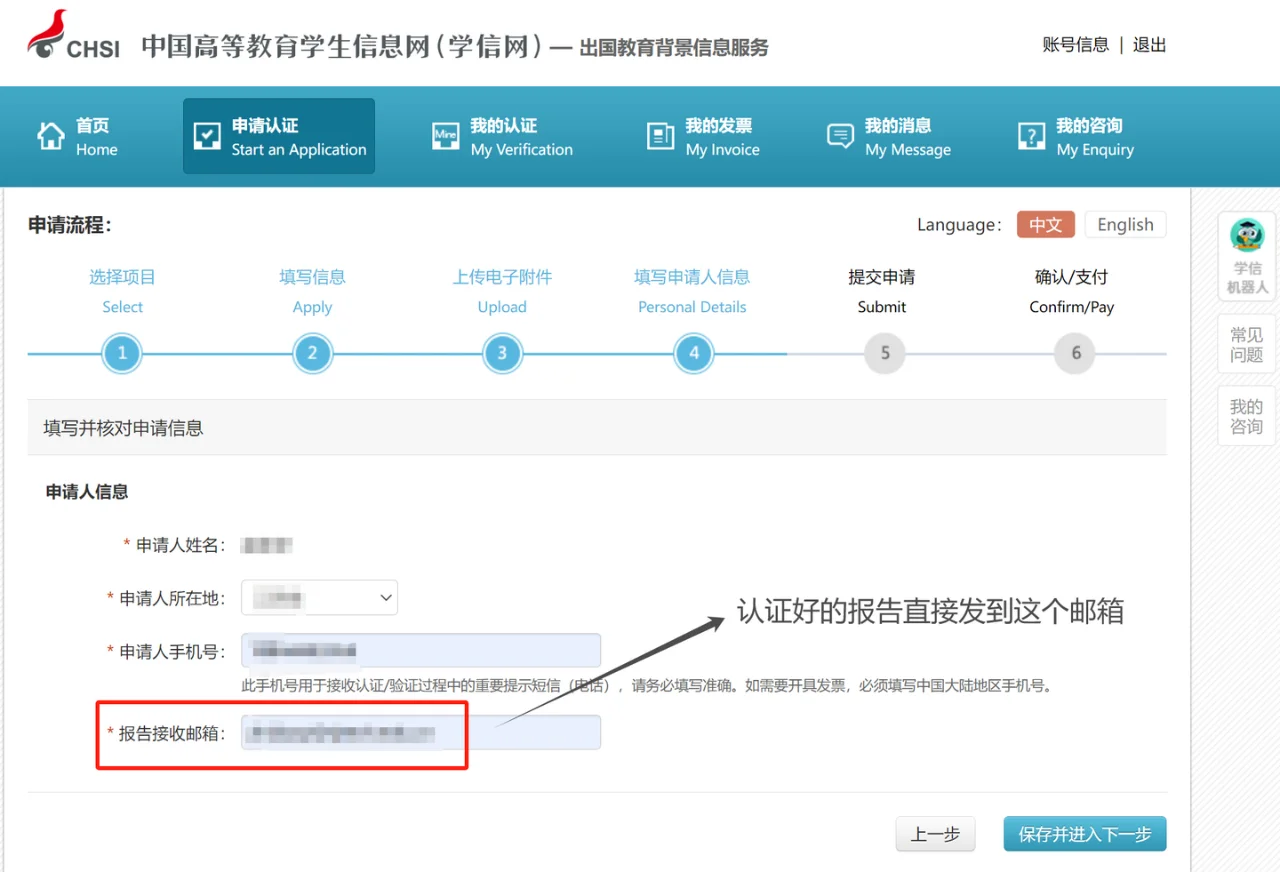Click the Start an Application checkmark icon

207,136
